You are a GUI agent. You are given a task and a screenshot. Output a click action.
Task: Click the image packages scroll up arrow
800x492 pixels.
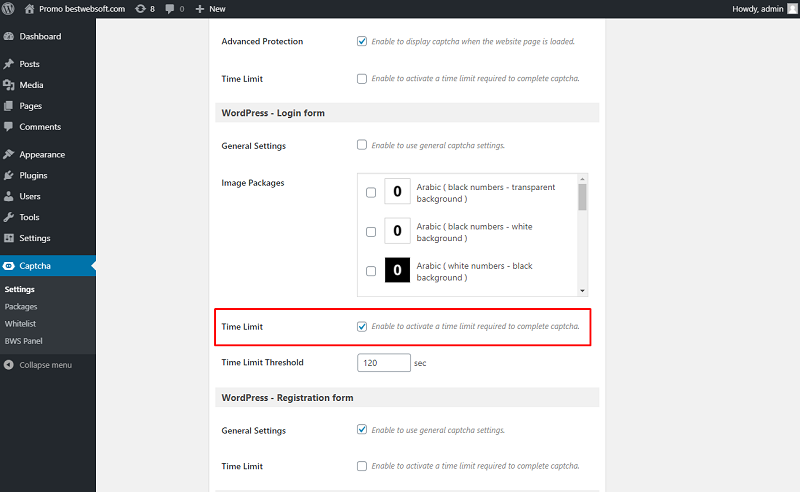582,179
